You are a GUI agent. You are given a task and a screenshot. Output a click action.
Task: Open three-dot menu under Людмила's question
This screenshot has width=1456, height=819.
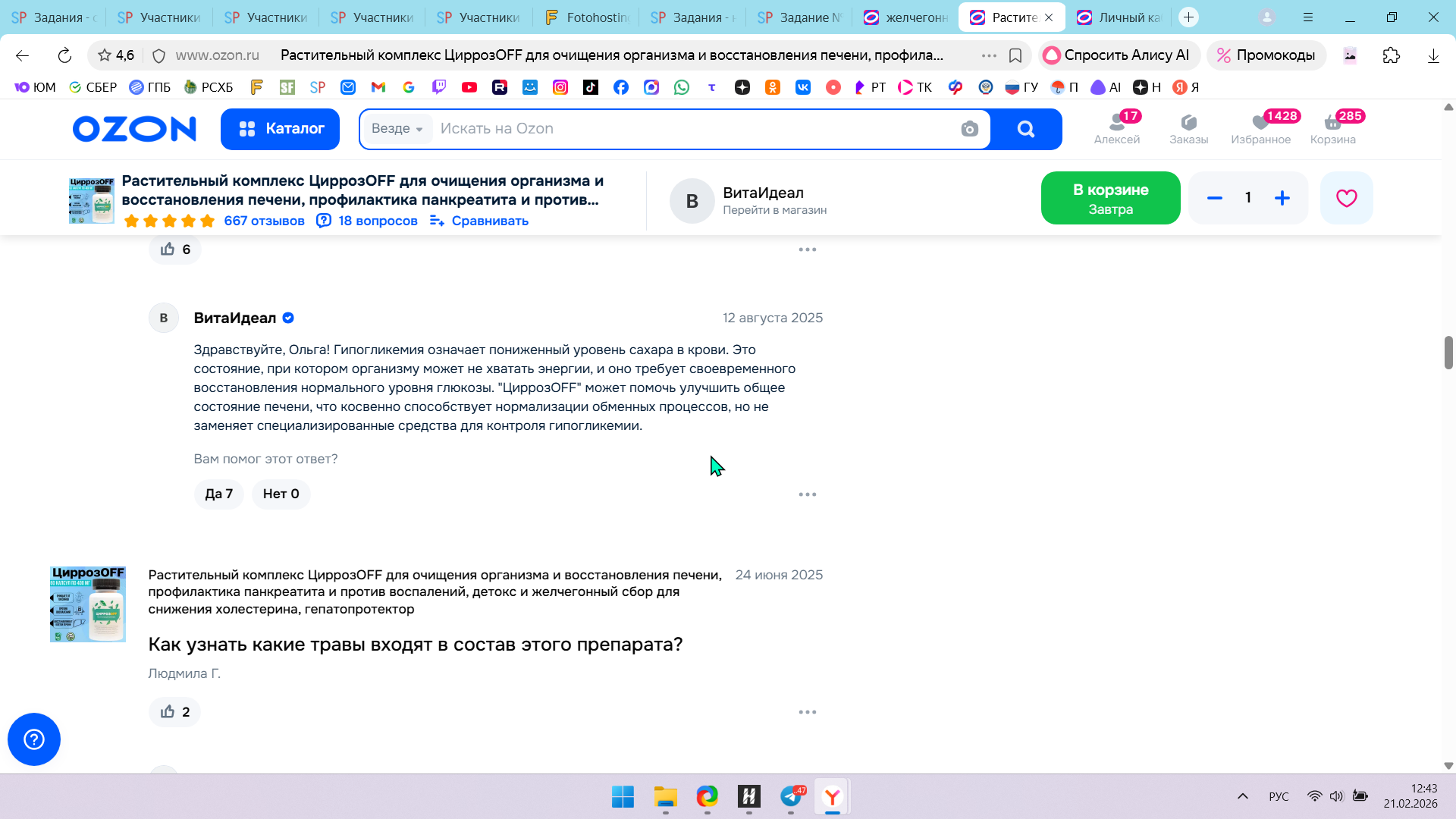point(807,712)
